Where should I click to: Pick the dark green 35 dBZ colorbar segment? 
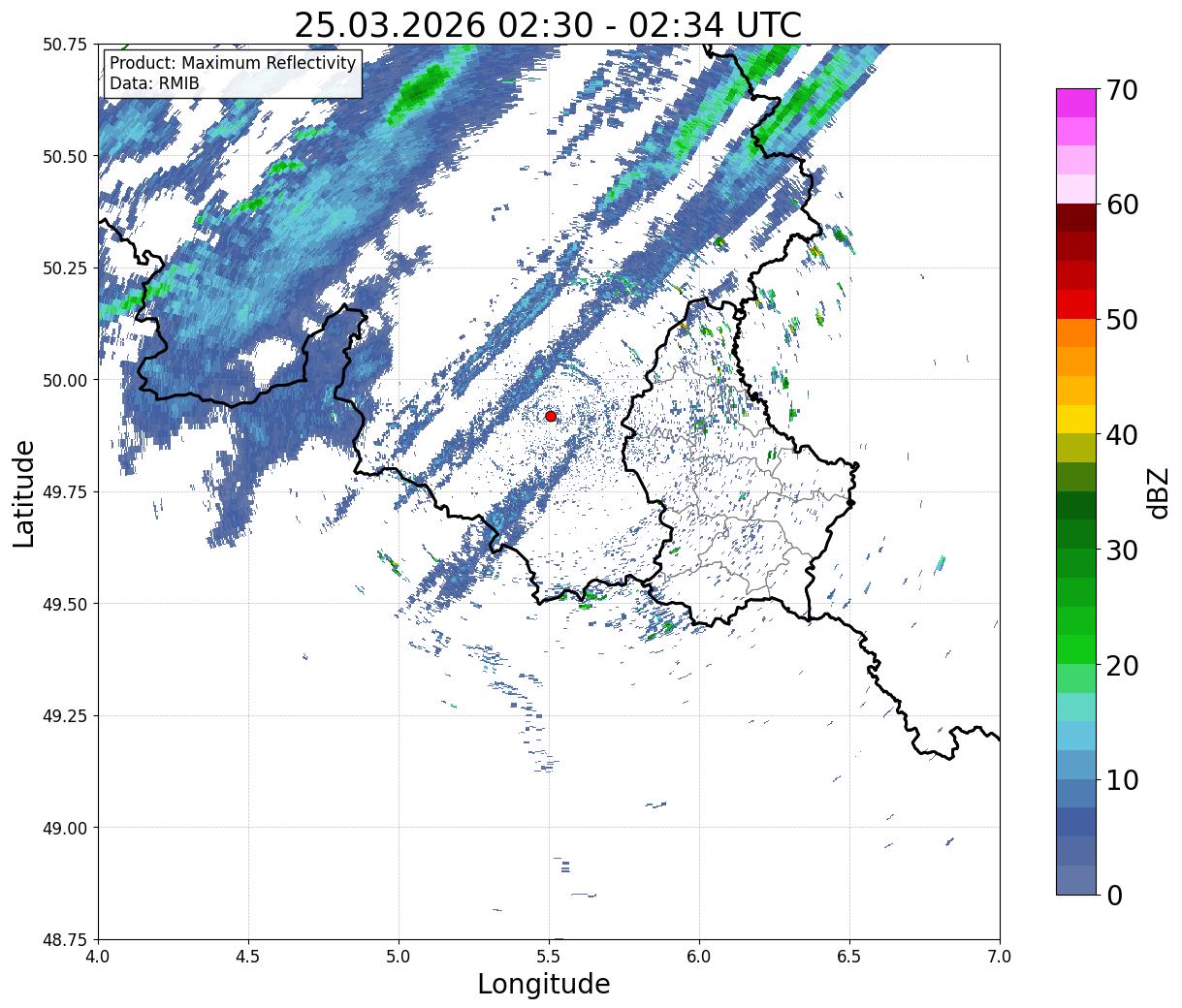pos(1076,506)
